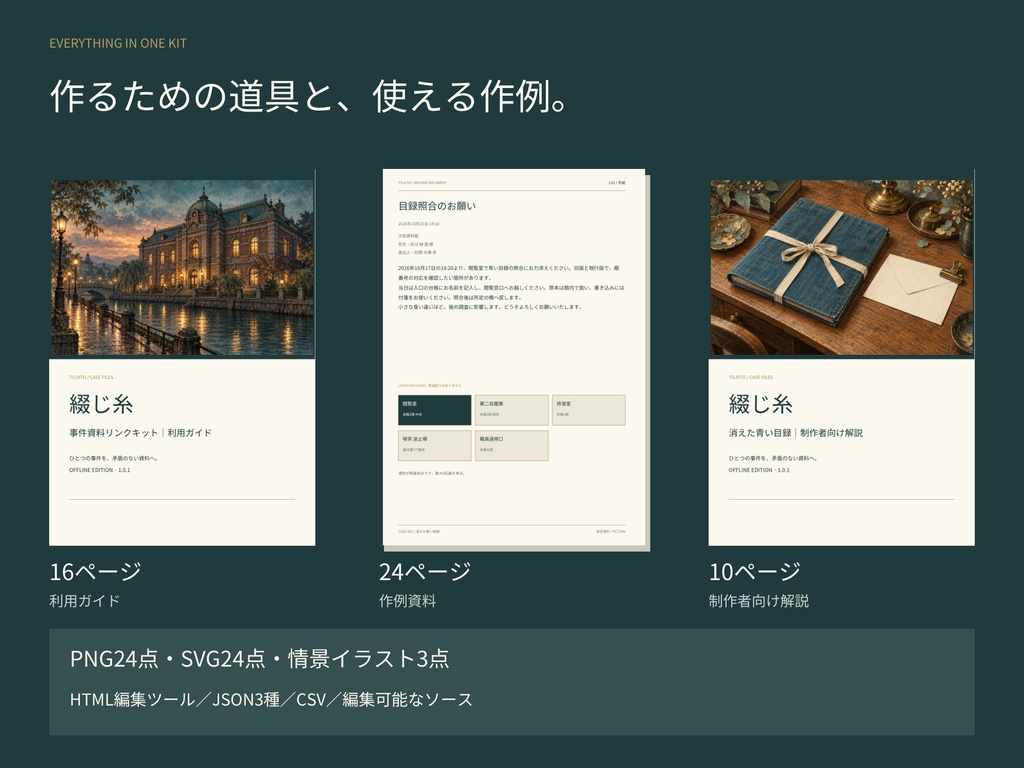The image size is (1024, 768).
Task: Click '目録照合のお願い' document title
Action: [x=437, y=206]
